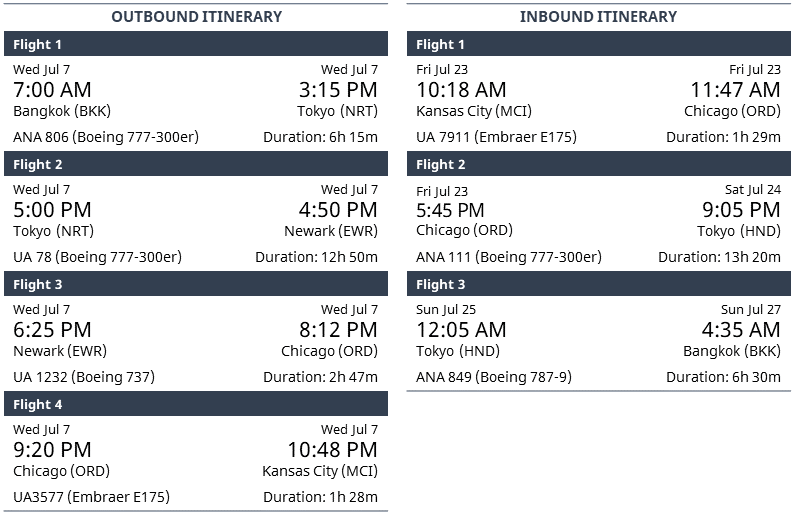Select the inbound Flight 3 header bar
Image resolution: width=794 pixels, height=514 pixels.
pyautogui.click(x=598, y=284)
